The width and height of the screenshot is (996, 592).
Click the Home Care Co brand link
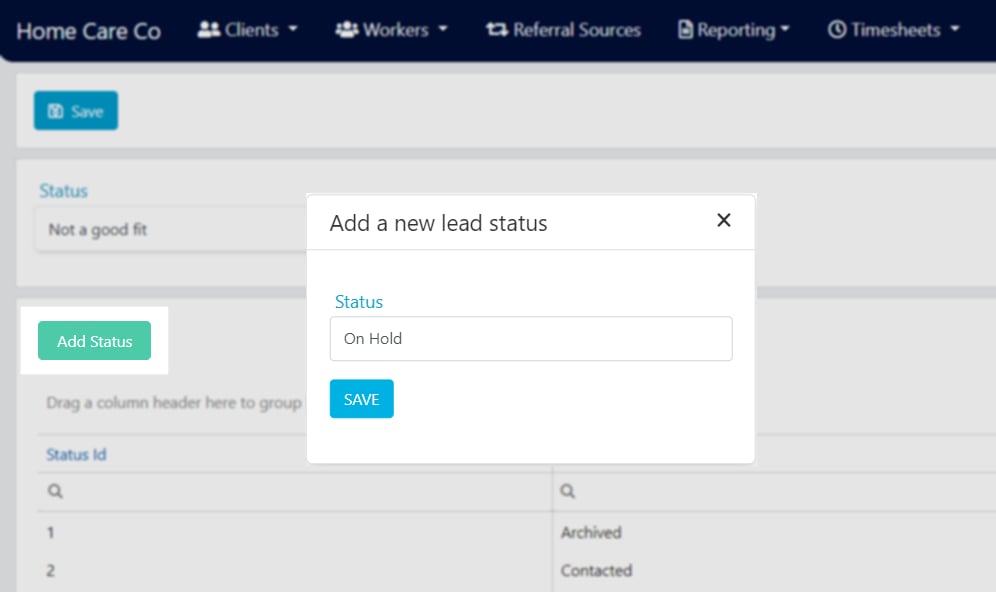(88, 31)
